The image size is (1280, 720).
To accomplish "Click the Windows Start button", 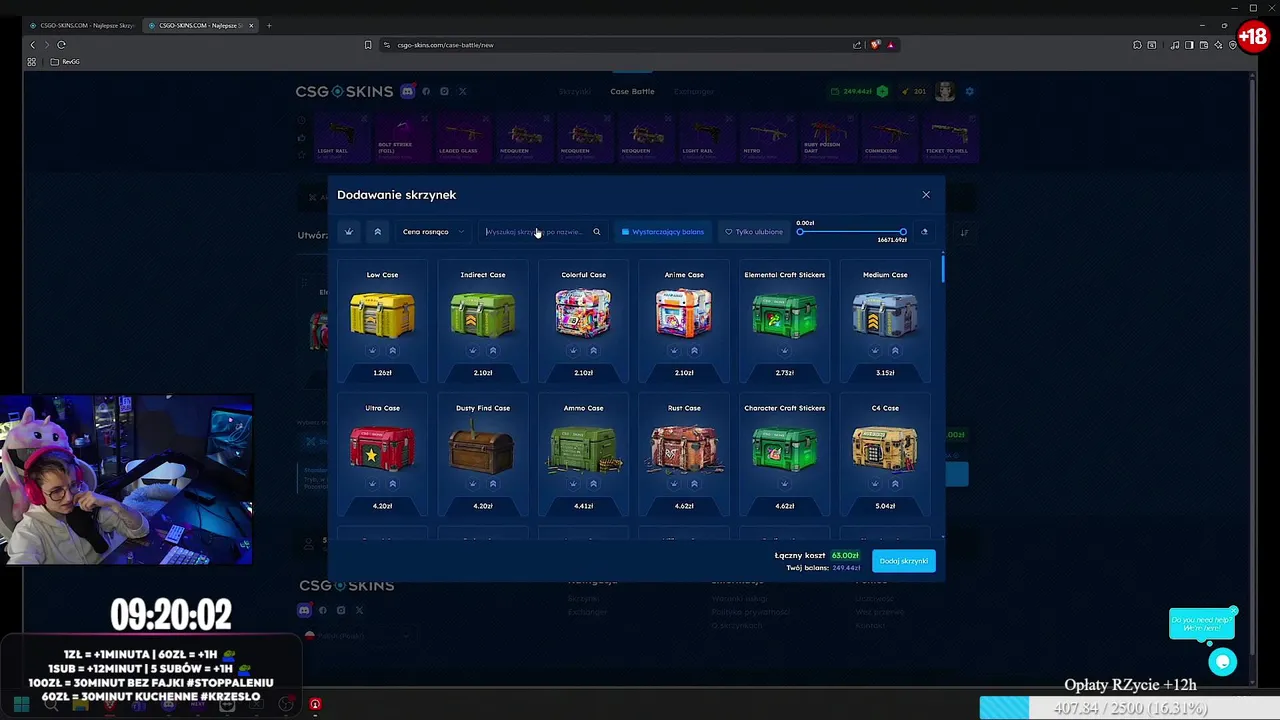I will [21, 705].
